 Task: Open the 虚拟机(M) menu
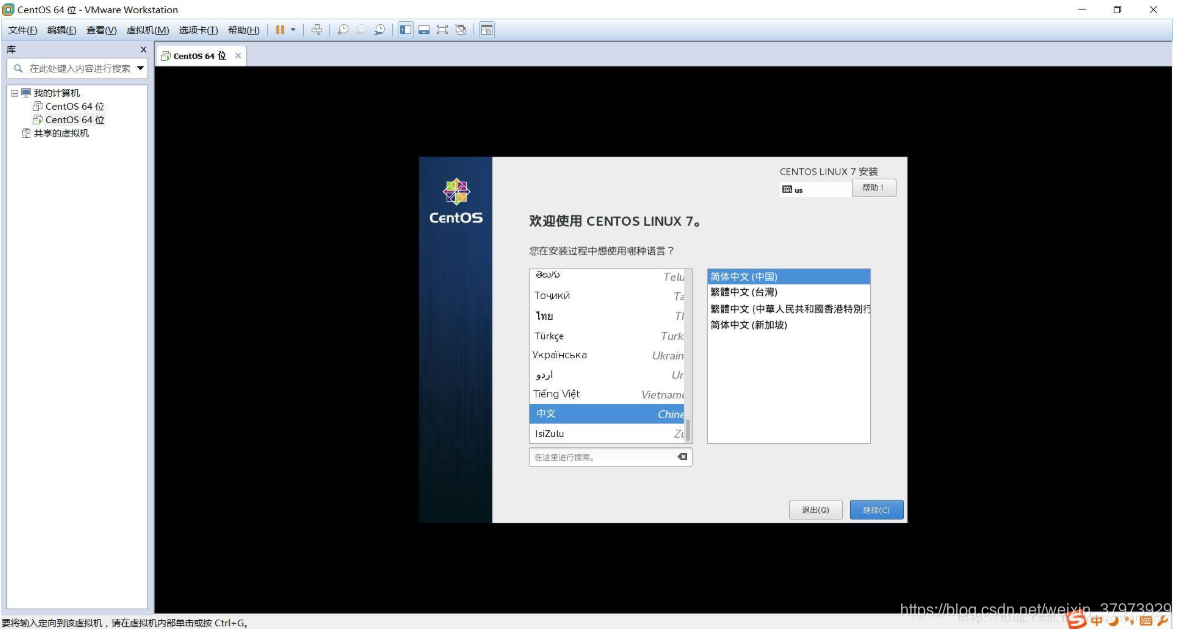(x=148, y=30)
